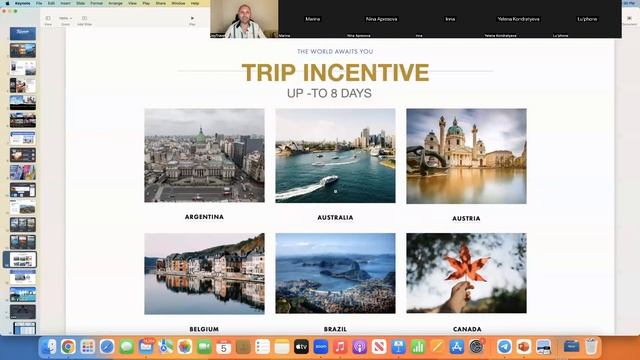Click the Add Slide toolbar button

click(84, 20)
